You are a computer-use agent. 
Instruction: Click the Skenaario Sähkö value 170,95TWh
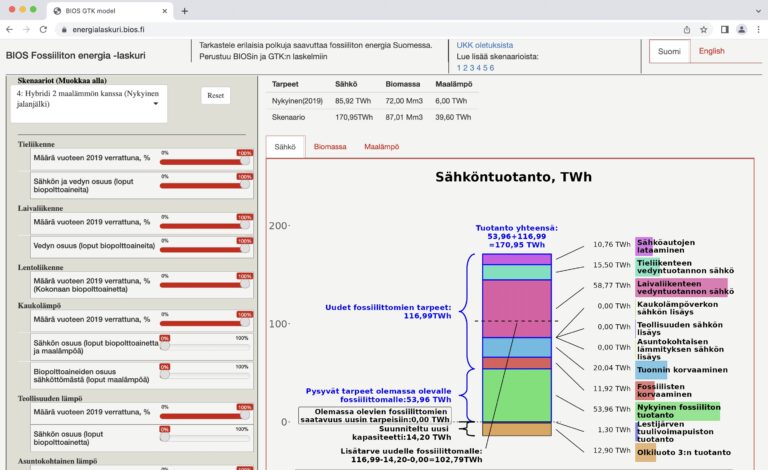[354, 118]
